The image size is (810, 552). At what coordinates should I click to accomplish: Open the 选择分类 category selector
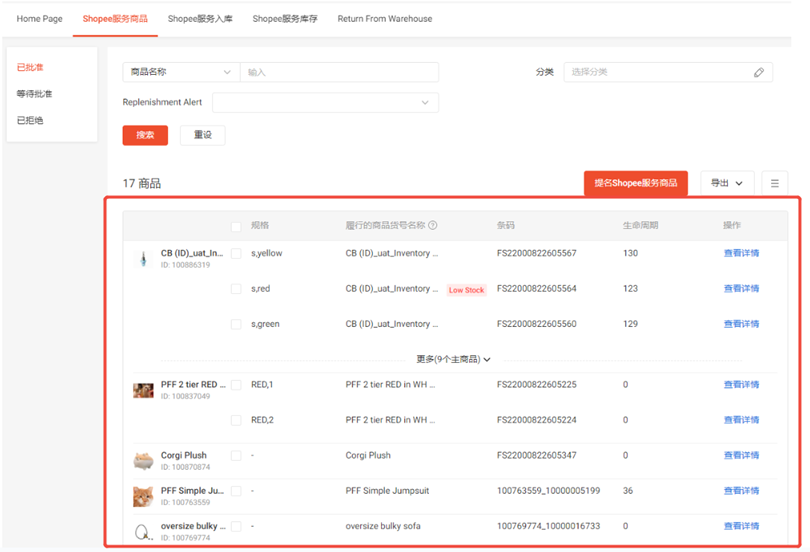click(x=668, y=72)
